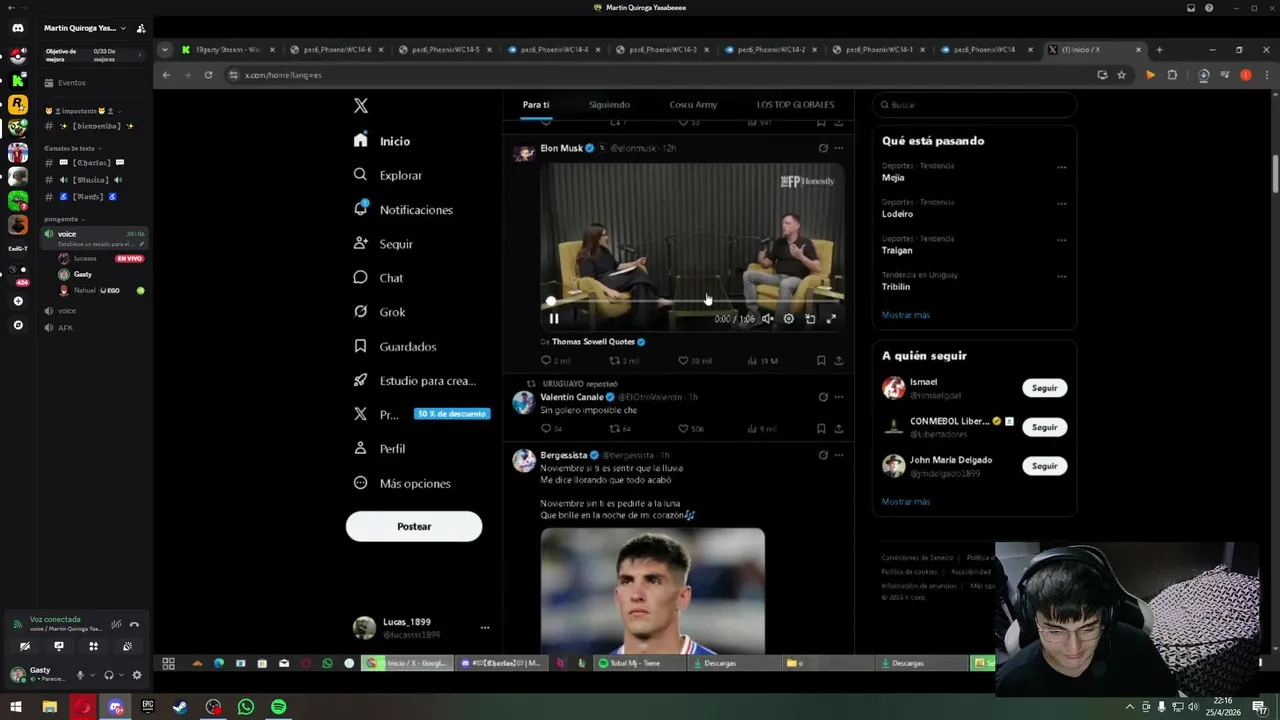This screenshot has width=1280, height=720.
Task: Open video picture-in-picture mode
Action: pyautogui.click(x=810, y=319)
